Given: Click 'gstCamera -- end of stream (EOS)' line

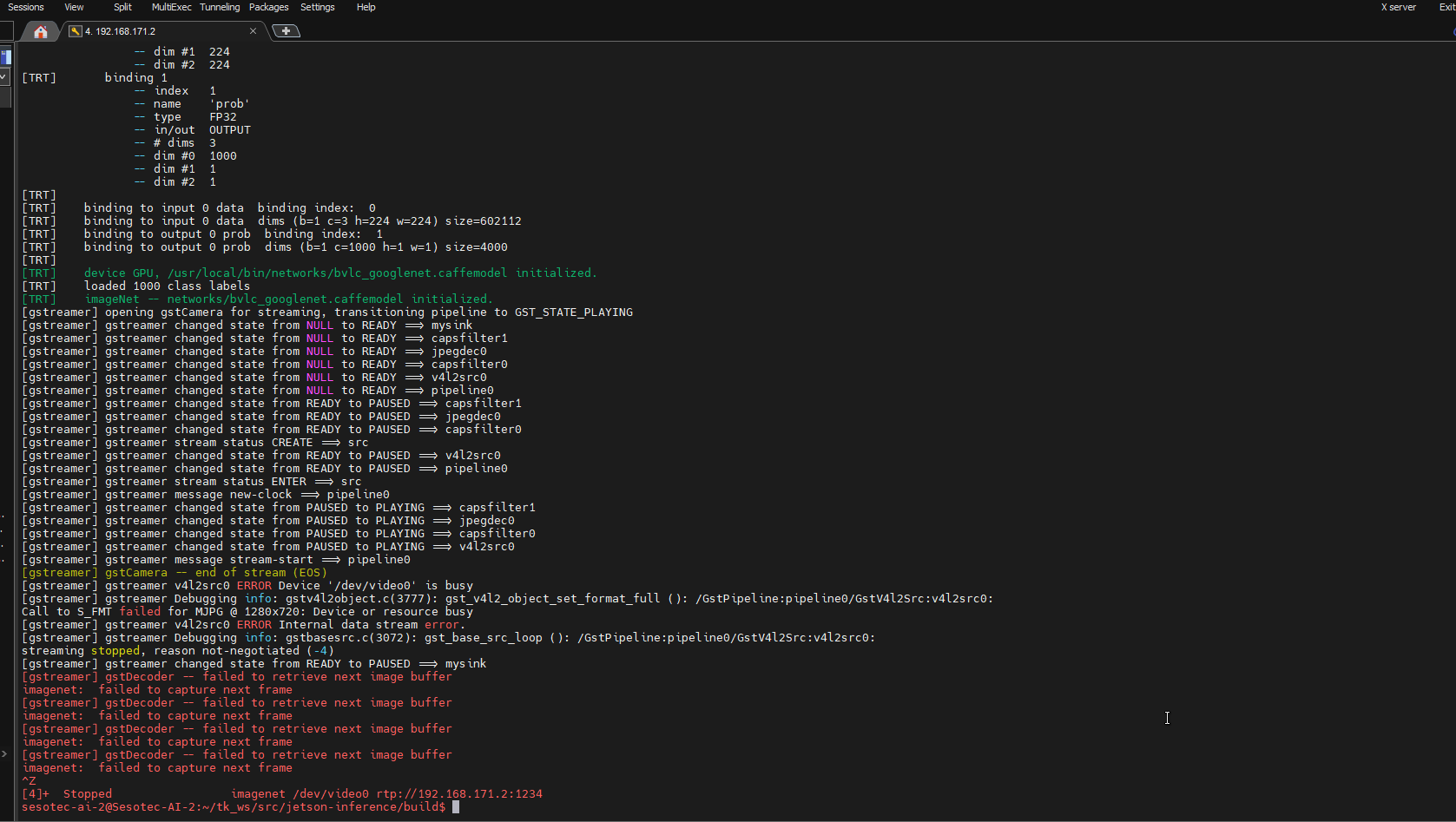Looking at the screenshot, I should tap(175, 573).
